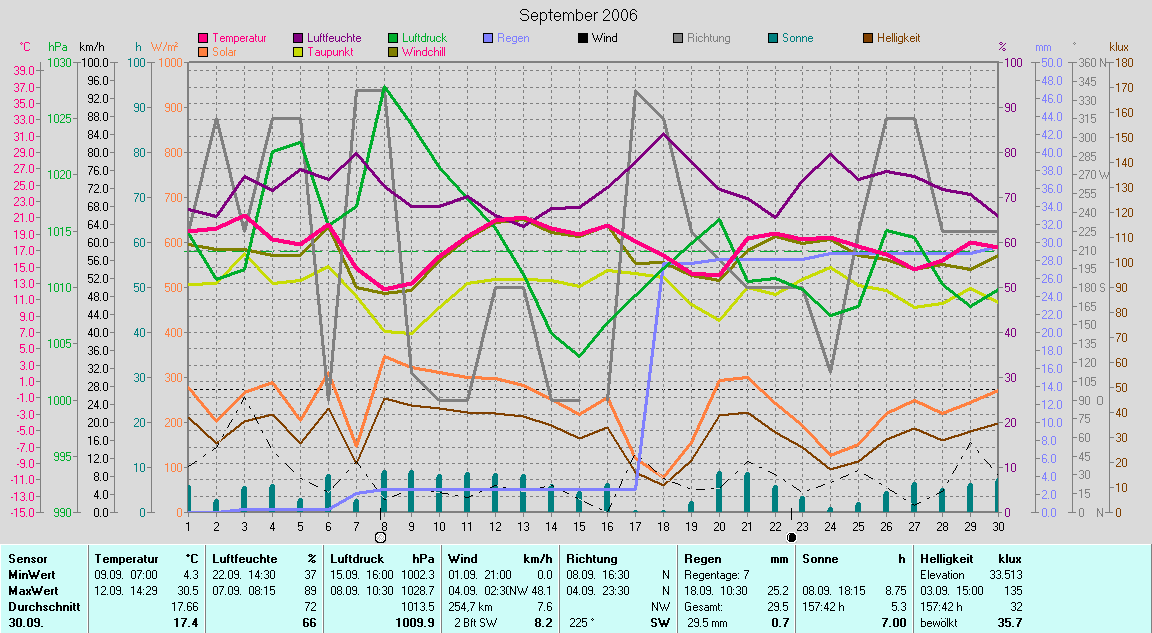
Task: Click the full moon icon below day 8
Action: [380, 537]
